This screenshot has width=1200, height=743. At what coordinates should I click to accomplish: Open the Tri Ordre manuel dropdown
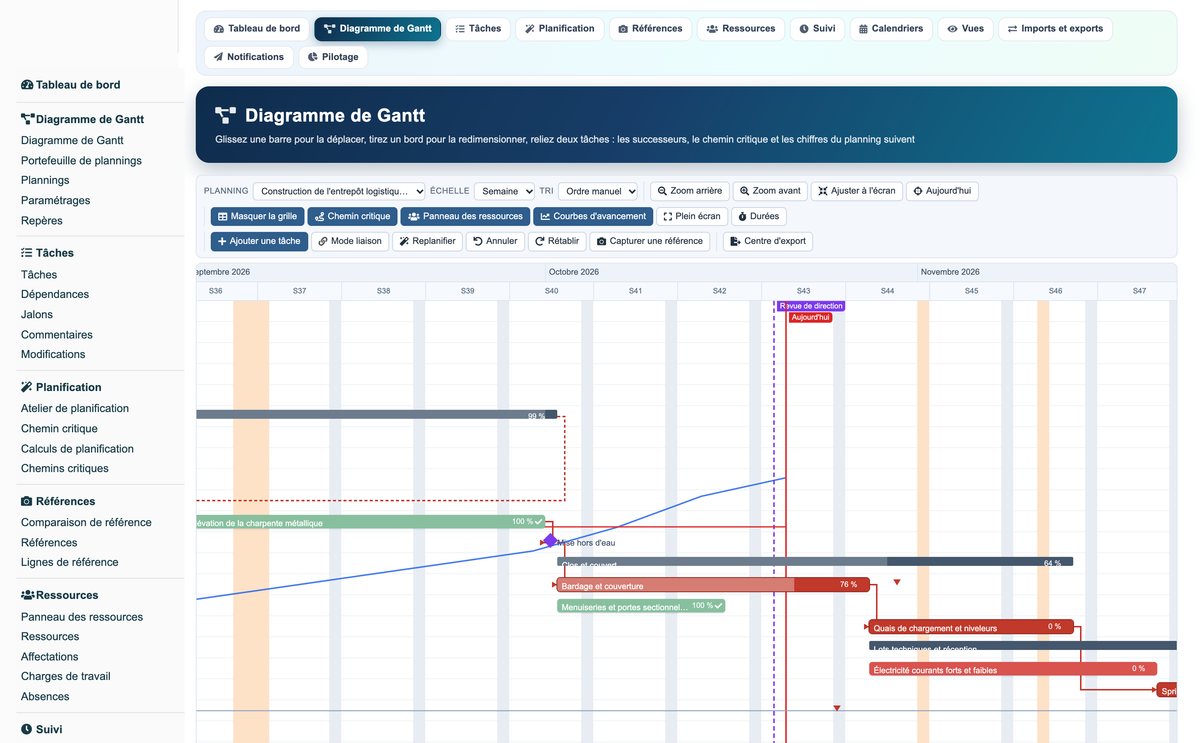click(x=597, y=191)
